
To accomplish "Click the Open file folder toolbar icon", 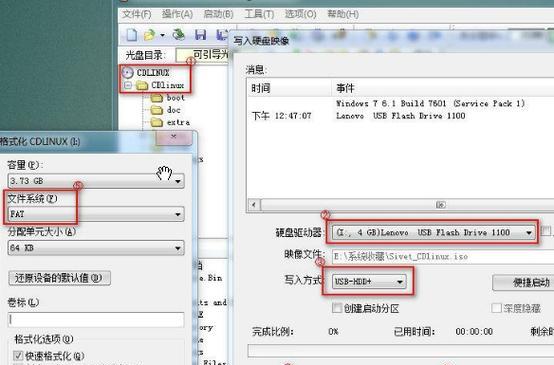I will tap(150, 35).
